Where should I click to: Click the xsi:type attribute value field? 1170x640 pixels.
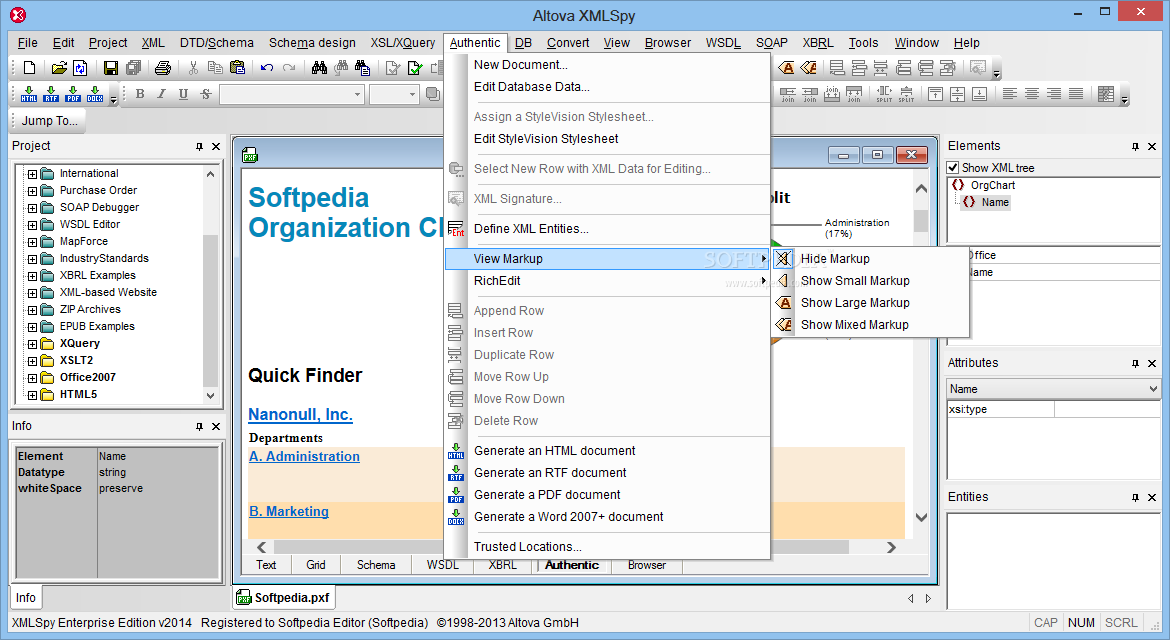[1107, 410]
